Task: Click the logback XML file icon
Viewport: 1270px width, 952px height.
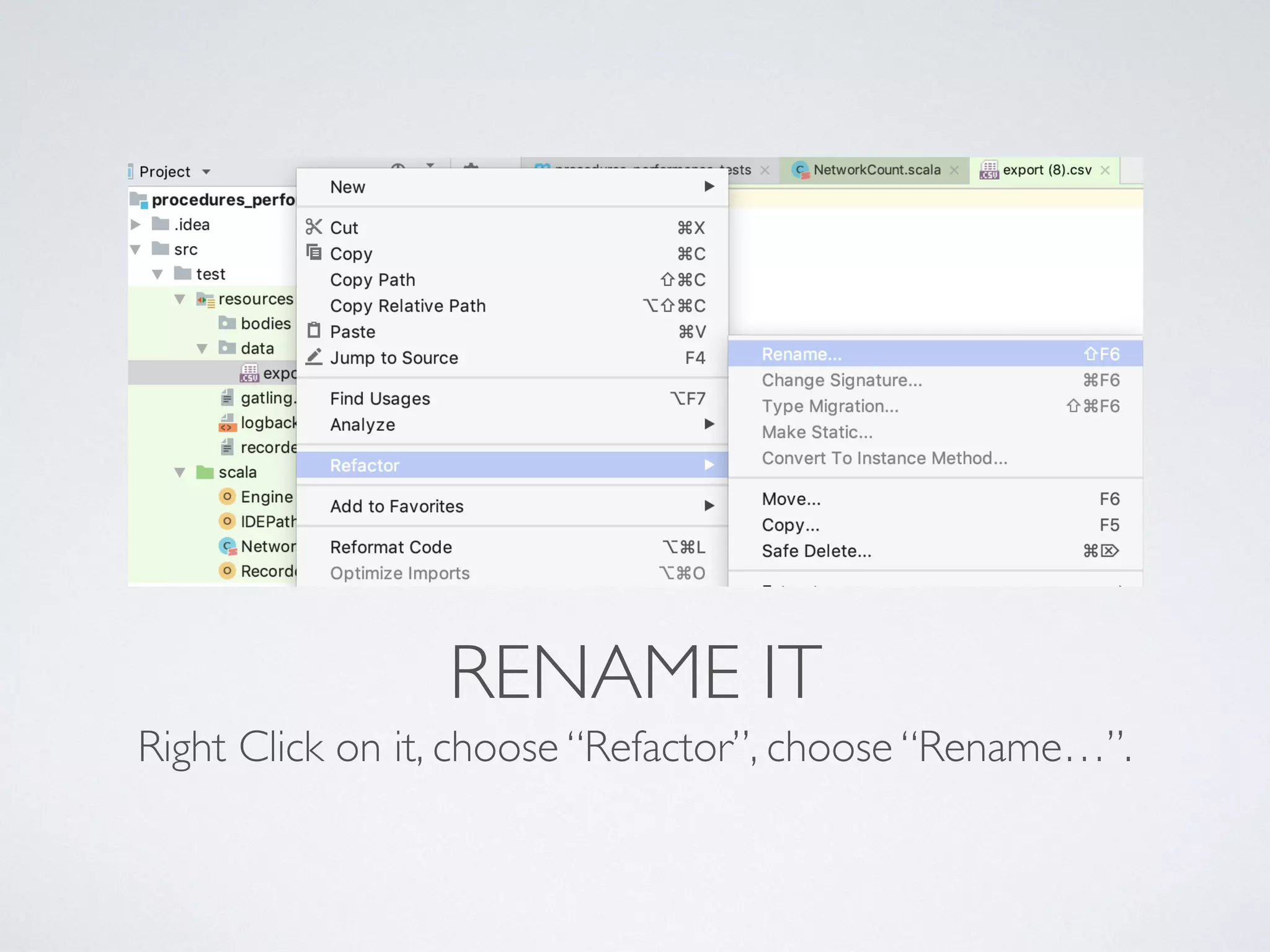Action: (x=228, y=423)
